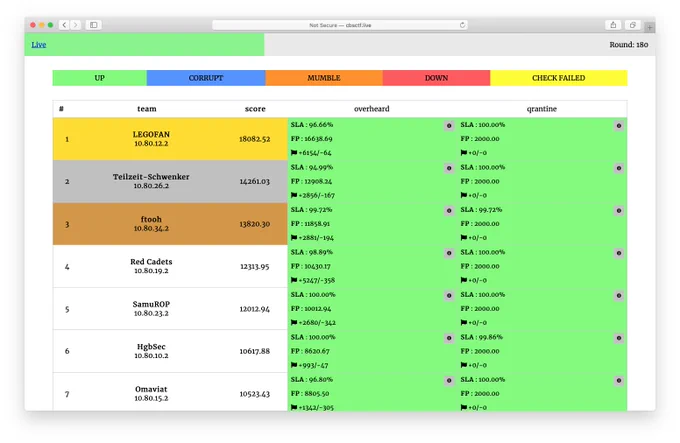The height and width of the screenshot is (443, 680).
Task: Click info dot in HgbSec overheard cell
Action: click(449, 338)
